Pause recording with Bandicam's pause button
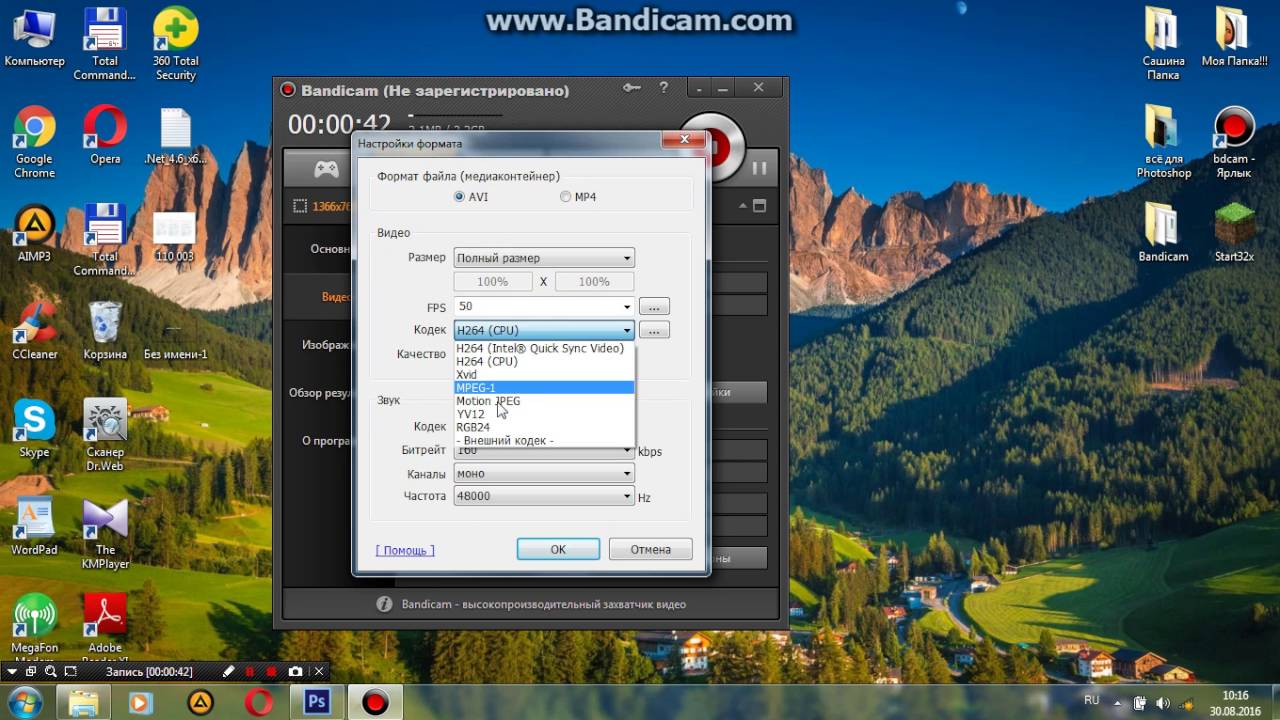1280x720 pixels. tap(759, 168)
